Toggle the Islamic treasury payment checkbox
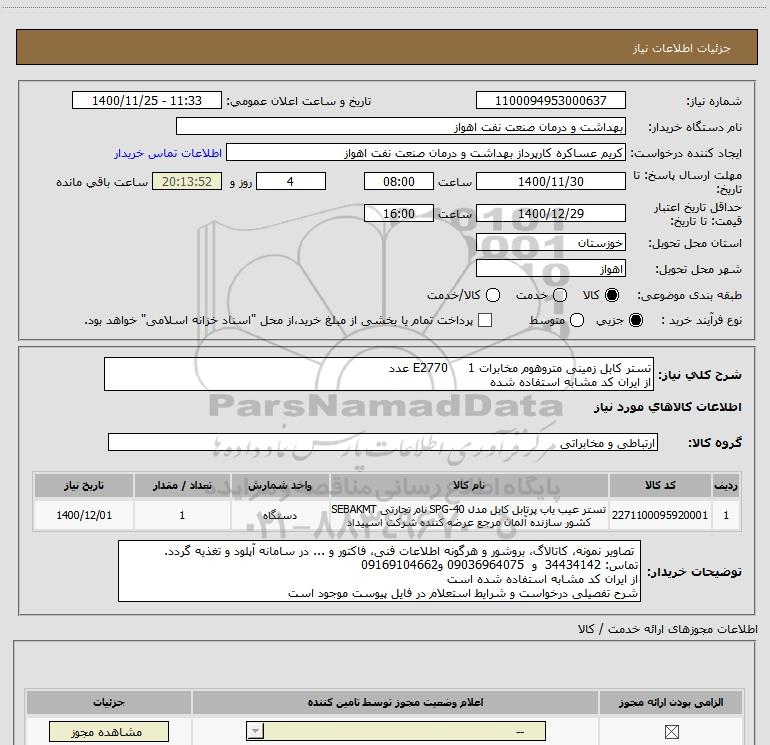The image size is (770, 745). tap(485, 320)
